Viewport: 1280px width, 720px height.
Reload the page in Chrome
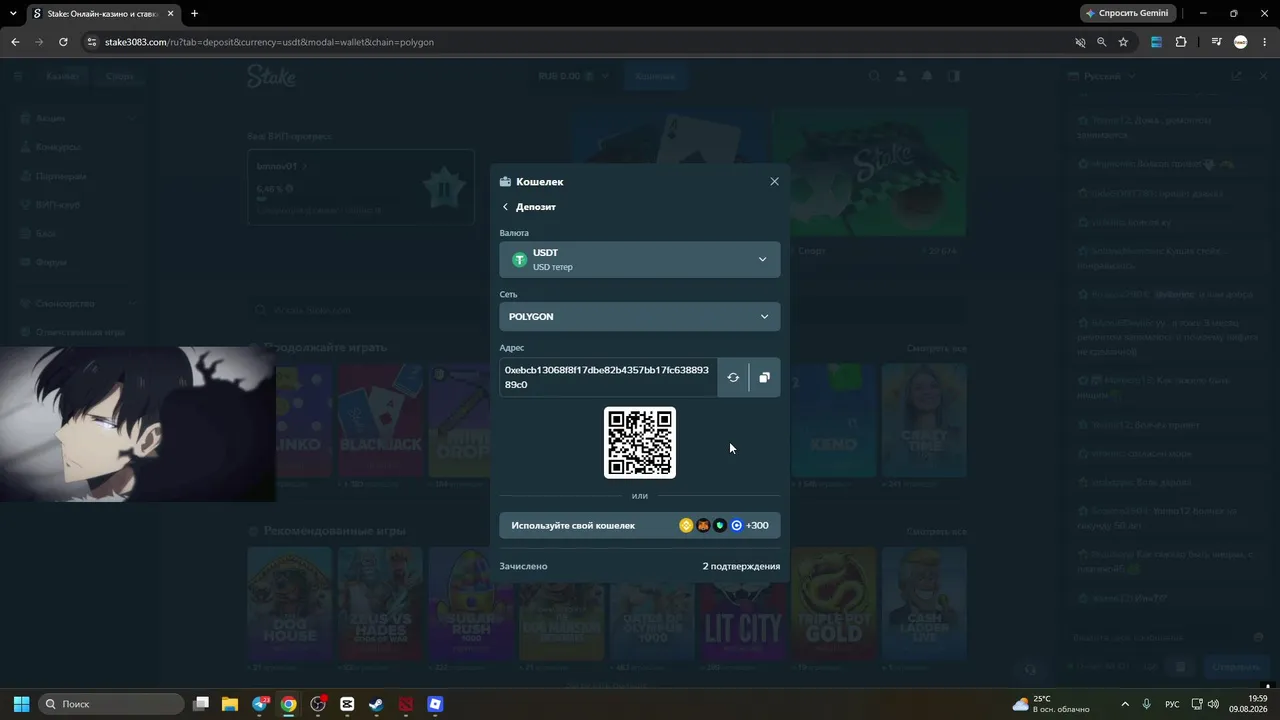tap(63, 42)
